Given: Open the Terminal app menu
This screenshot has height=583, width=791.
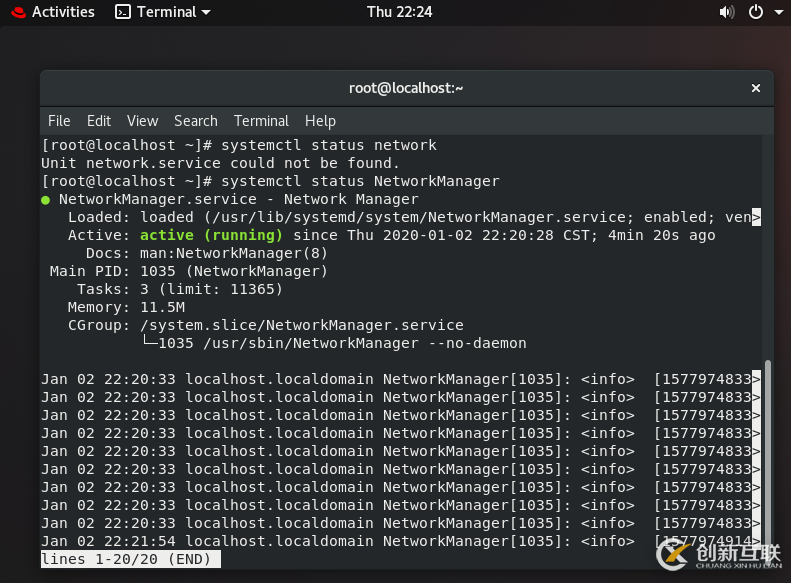Looking at the screenshot, I should (163, 12).
